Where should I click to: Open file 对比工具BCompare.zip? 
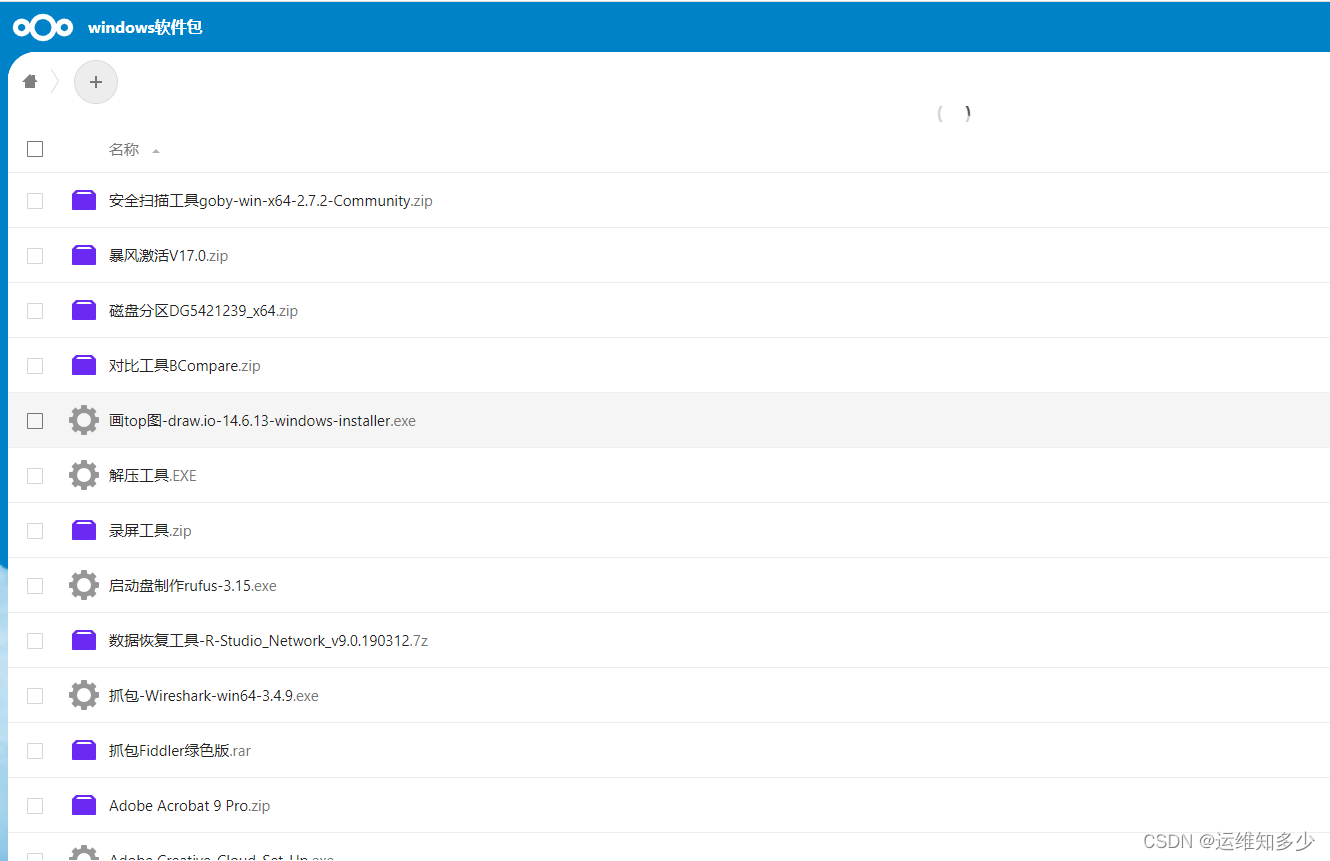tap(185, 365)
